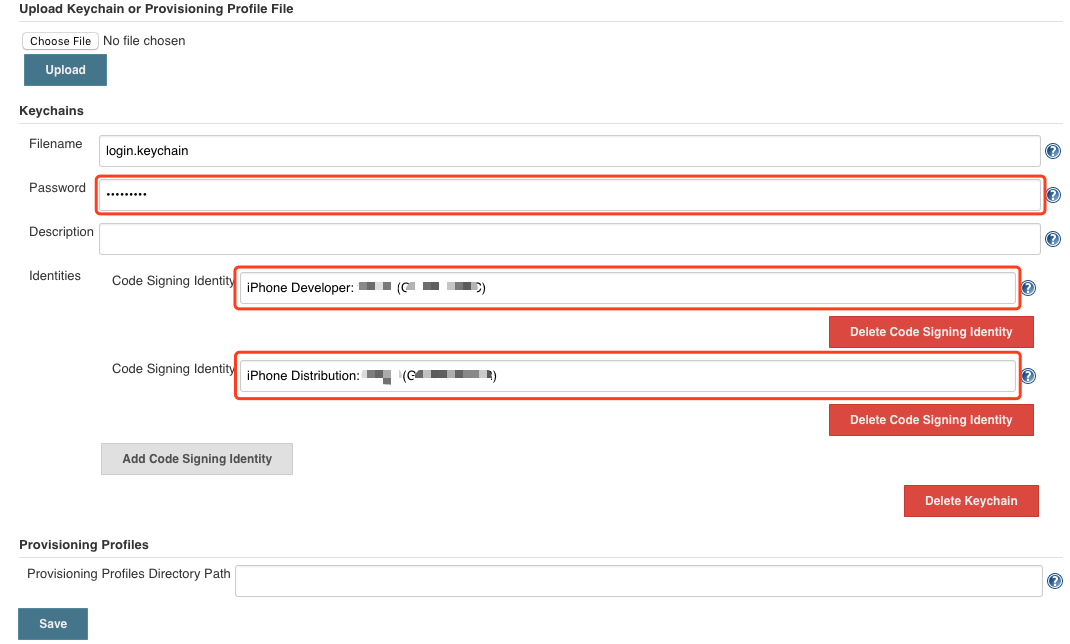The width and height of the screenshot is (1070, 644).
Task: Open help for the Description field
Action: [1053, 239]
